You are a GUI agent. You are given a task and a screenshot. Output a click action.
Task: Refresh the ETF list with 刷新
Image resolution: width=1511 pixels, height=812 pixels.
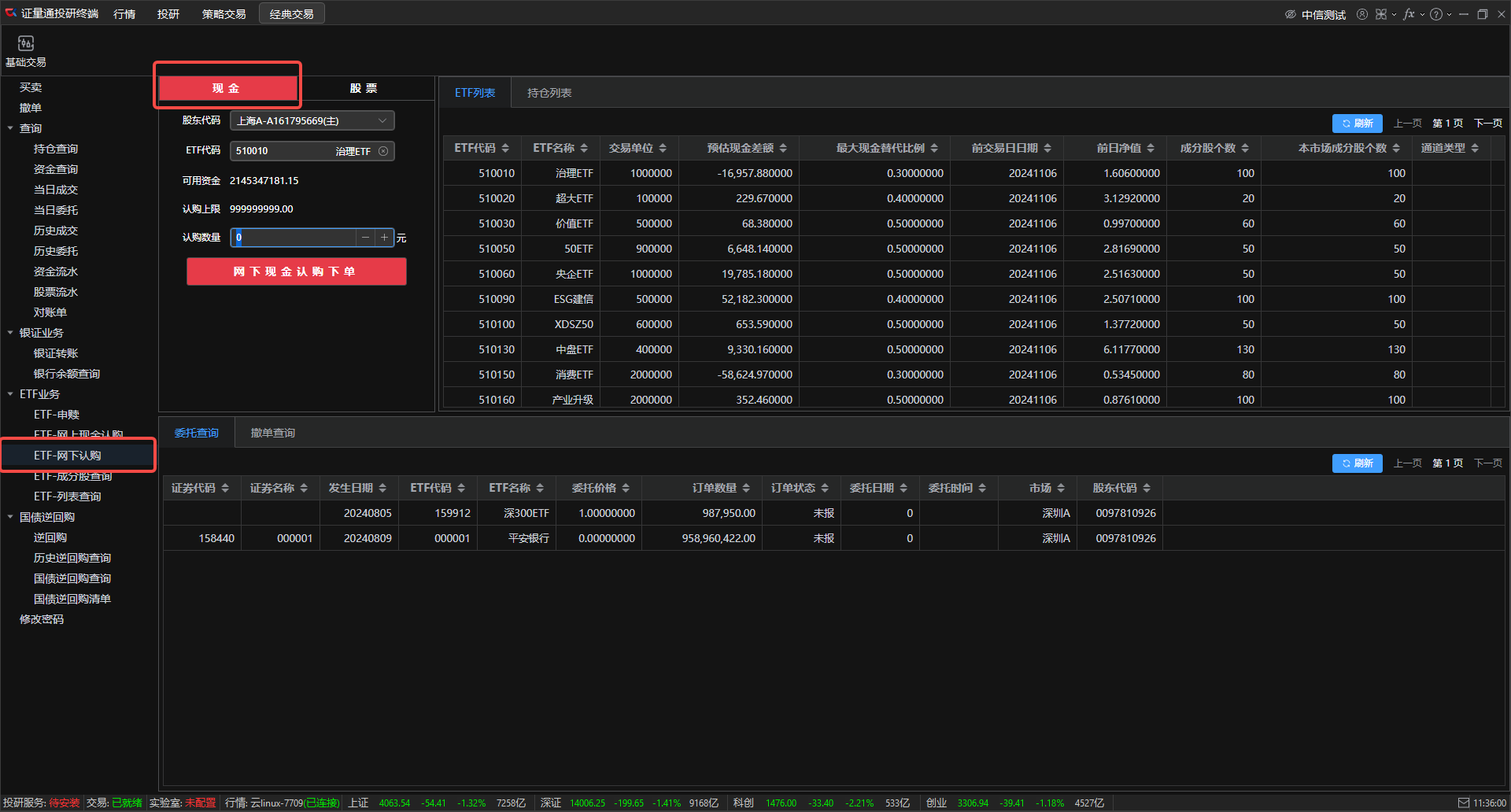point(1357,124)
